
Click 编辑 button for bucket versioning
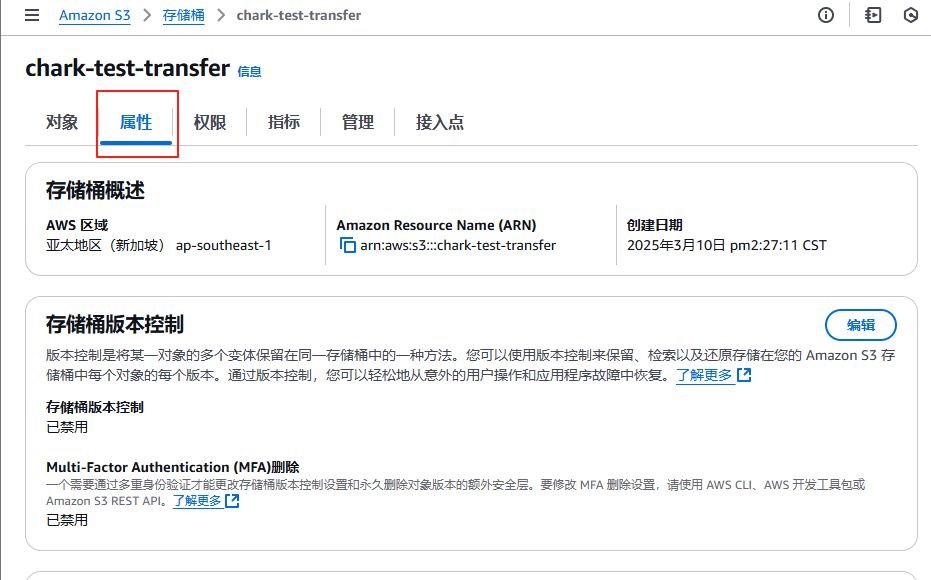pos(860,325)
